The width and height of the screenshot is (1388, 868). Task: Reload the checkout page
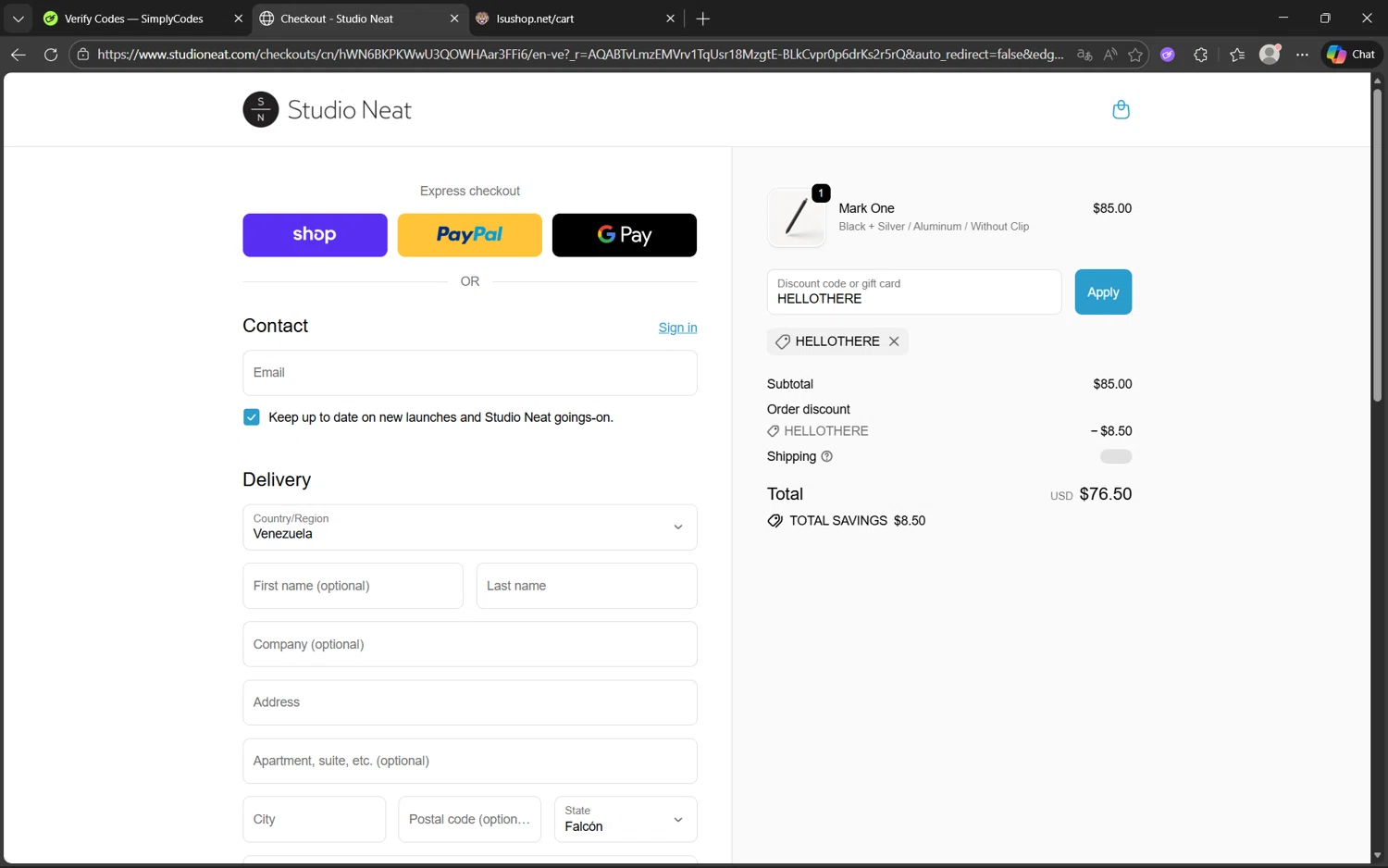coord(51,55)
